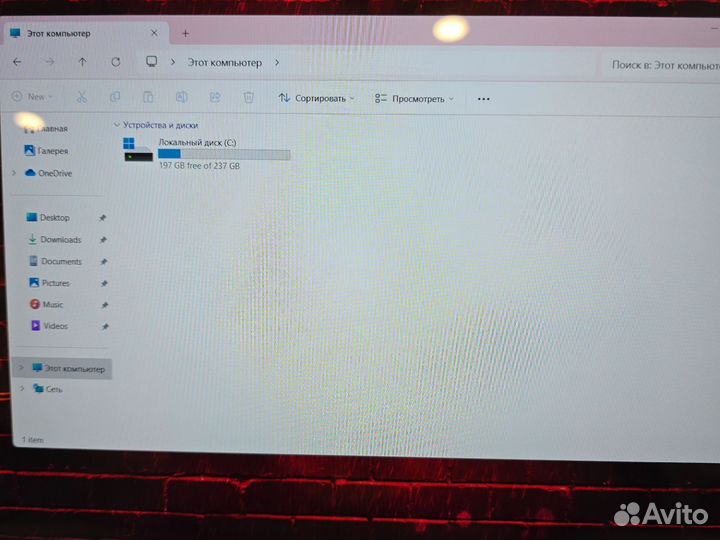Viewport: 720px width, 540px height.
Task: Click the Share icon in the toolbar
Action: (215, 97)
